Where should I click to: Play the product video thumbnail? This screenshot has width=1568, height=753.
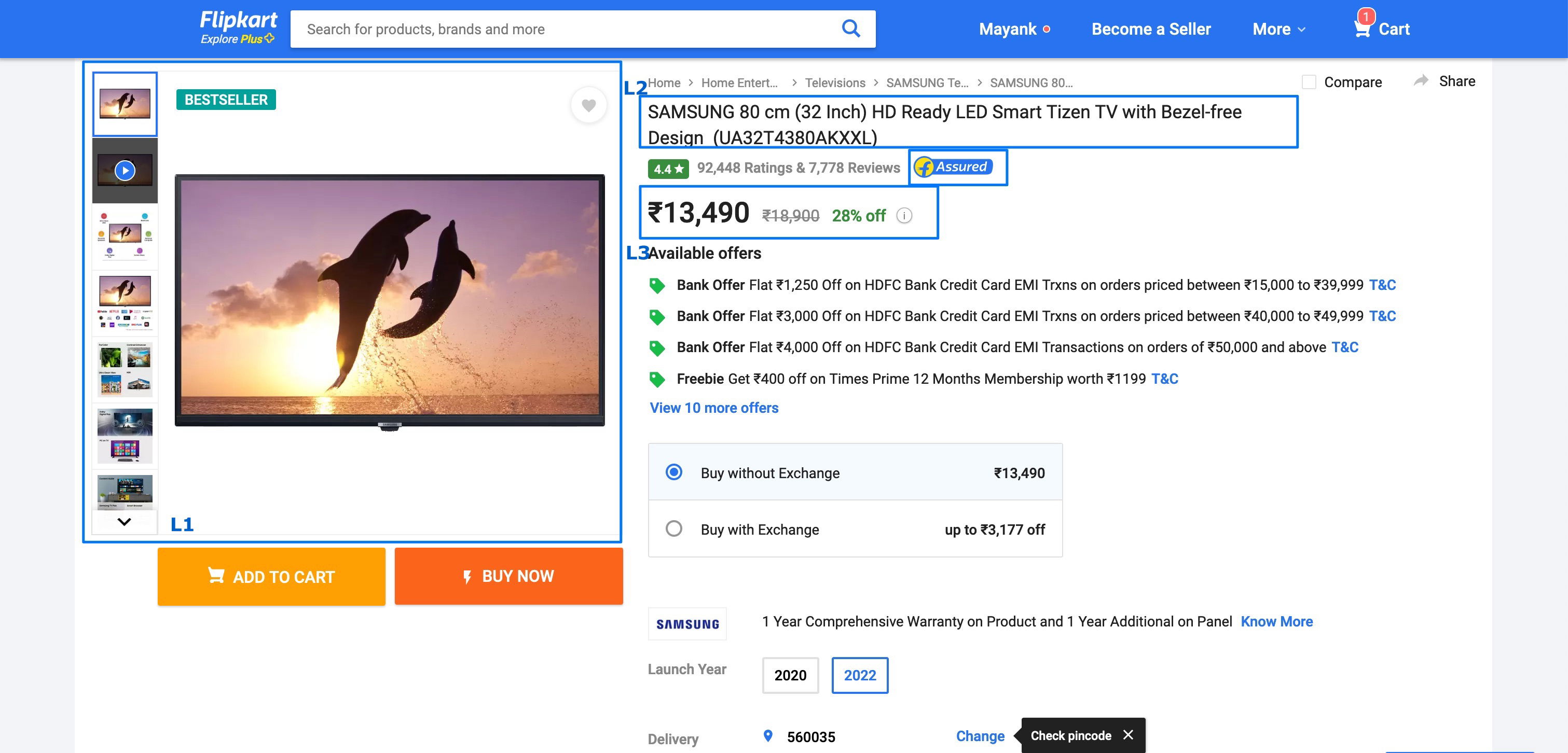pyautogui.click(x=125, y=171)
